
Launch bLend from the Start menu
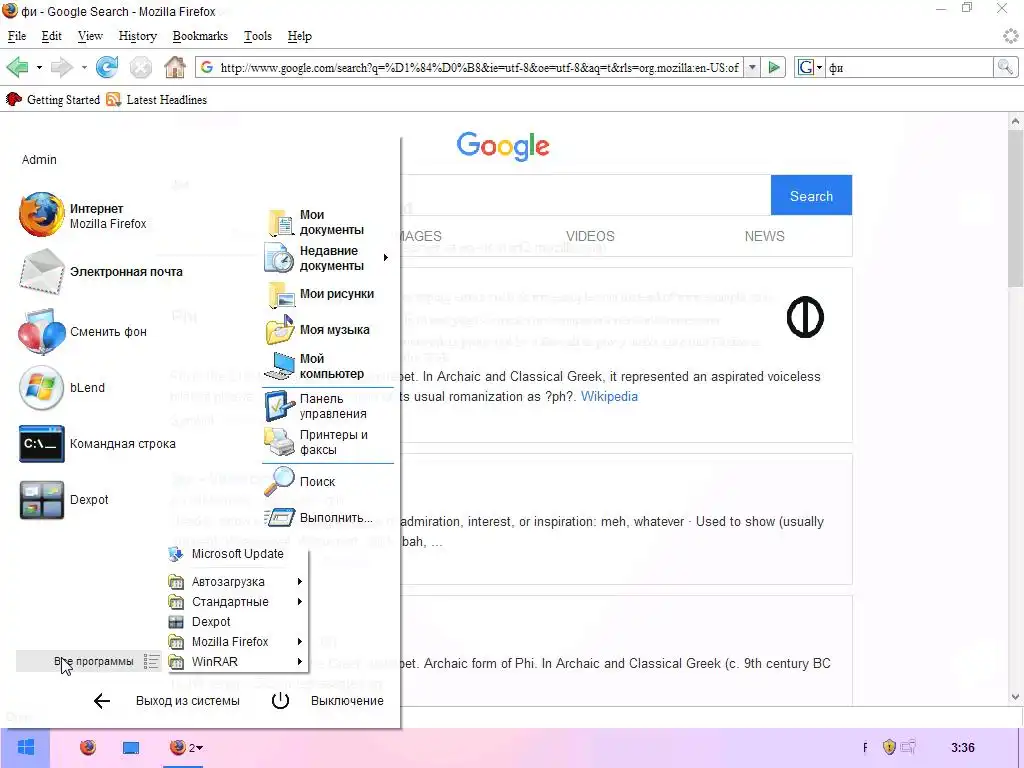pyautogui.click(x=63, y=388)
